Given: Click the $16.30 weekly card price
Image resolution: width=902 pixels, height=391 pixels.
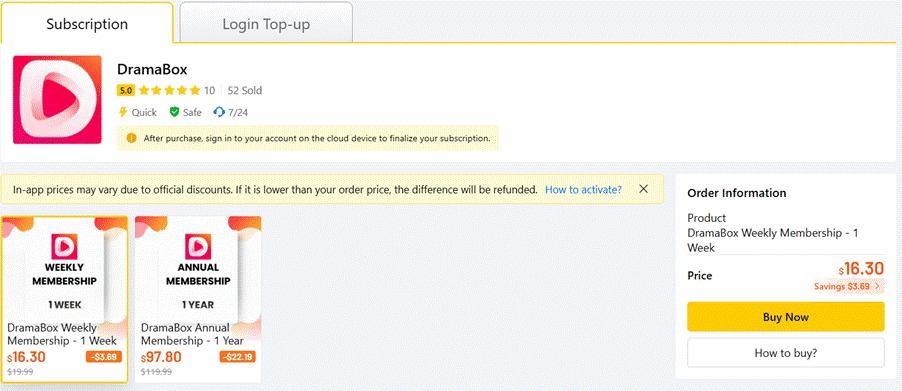Looking at the screenshot, I should 26,357.
